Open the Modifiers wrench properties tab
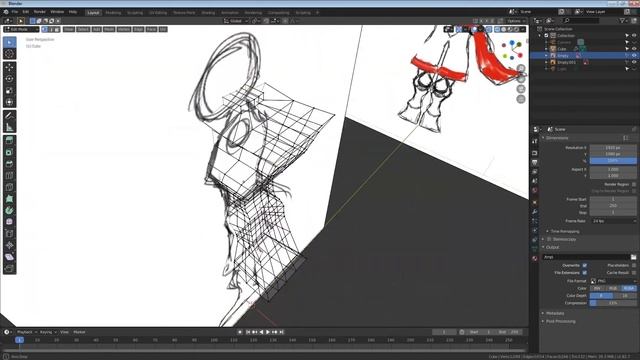640x360 pixels. [535, 212]
